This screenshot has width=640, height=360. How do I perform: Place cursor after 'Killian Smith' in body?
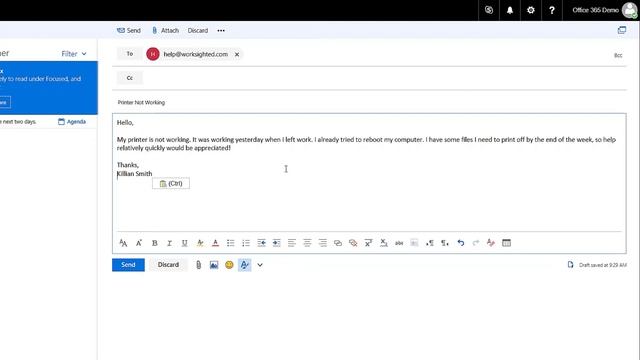[153, 173]
